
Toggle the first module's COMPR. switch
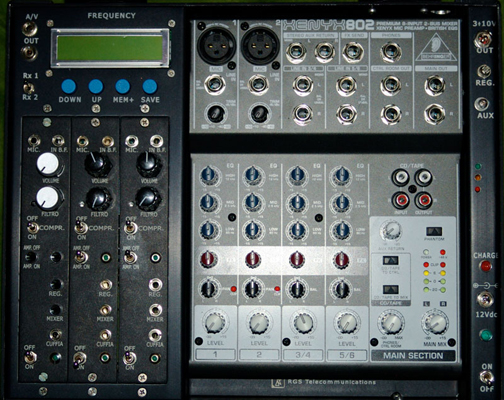pyautogui.click(x=32, y=228)
